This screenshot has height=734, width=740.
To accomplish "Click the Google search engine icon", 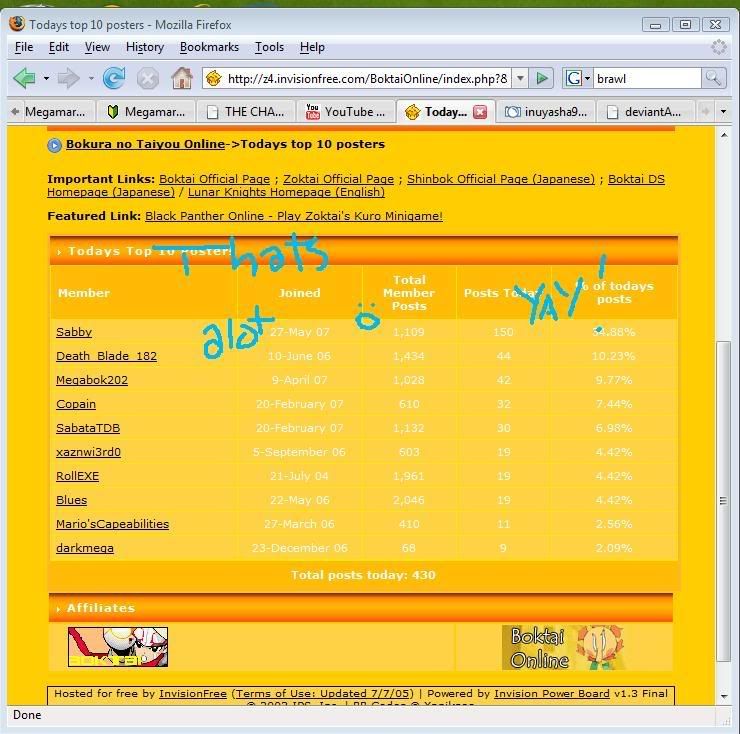I will [x=573, y=78].
